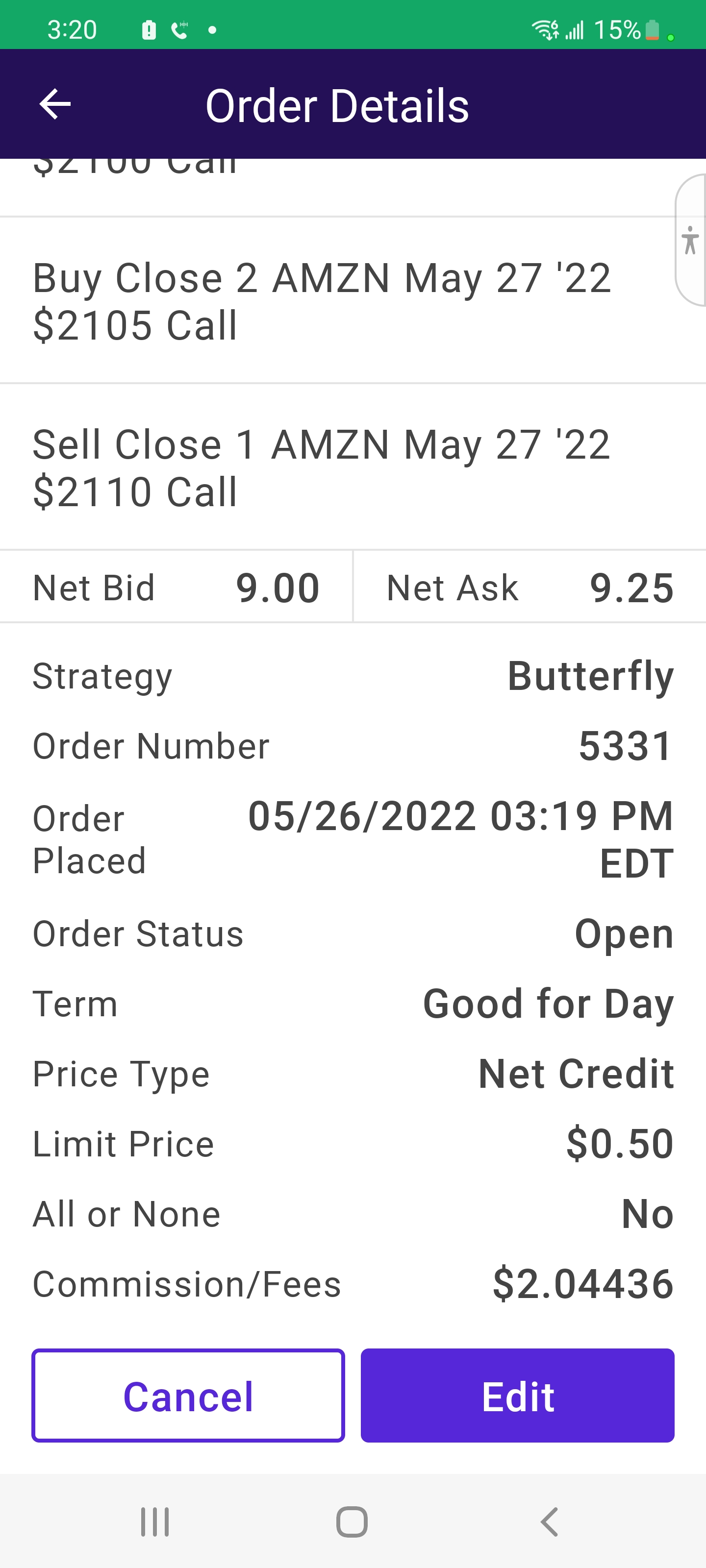
Task: Tap the Limit Price $0.50 row
Action: pos(353,1144)
